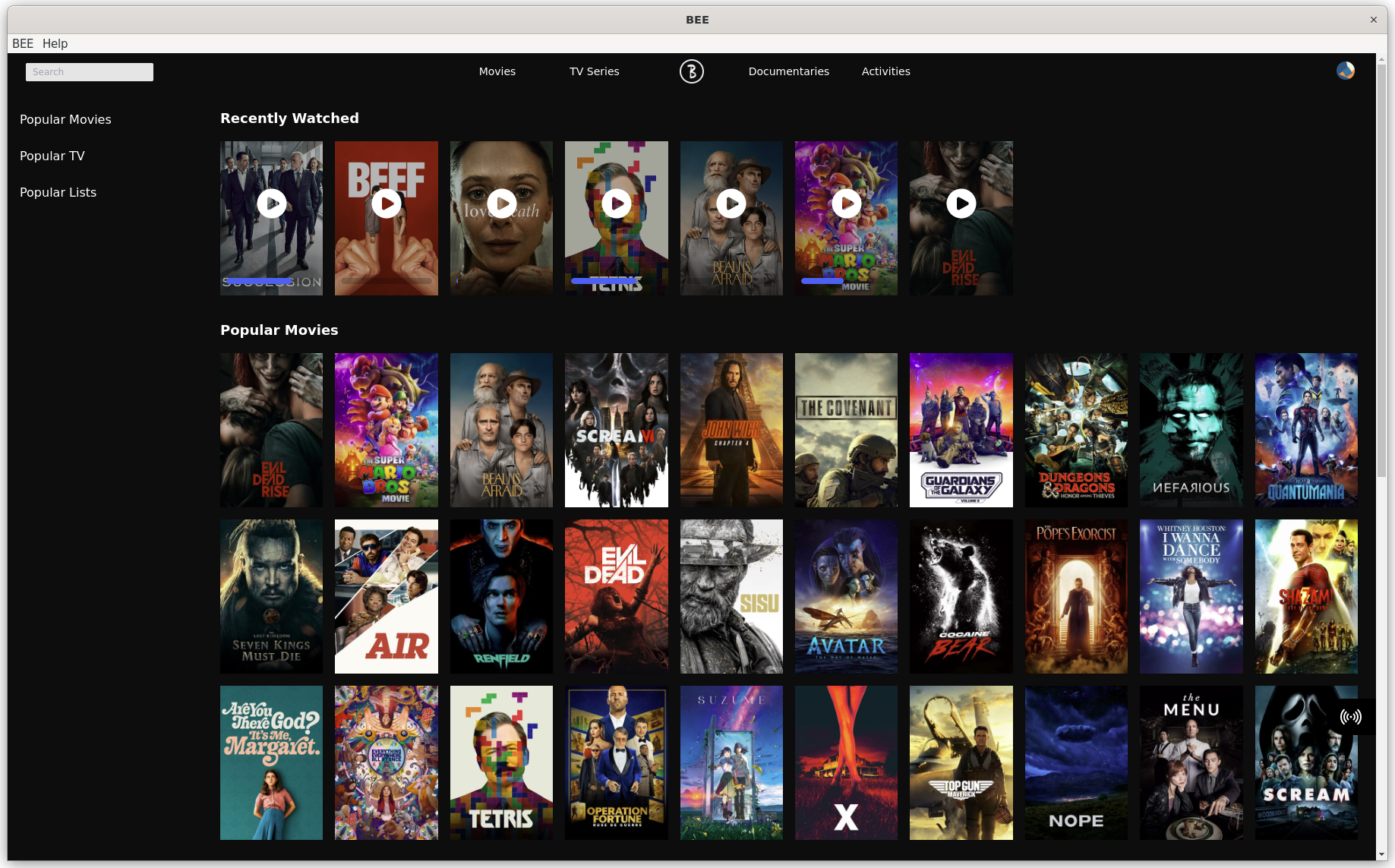
Task: Open Tetris poster in Popular Movies
Action: (x=501, y=762)
